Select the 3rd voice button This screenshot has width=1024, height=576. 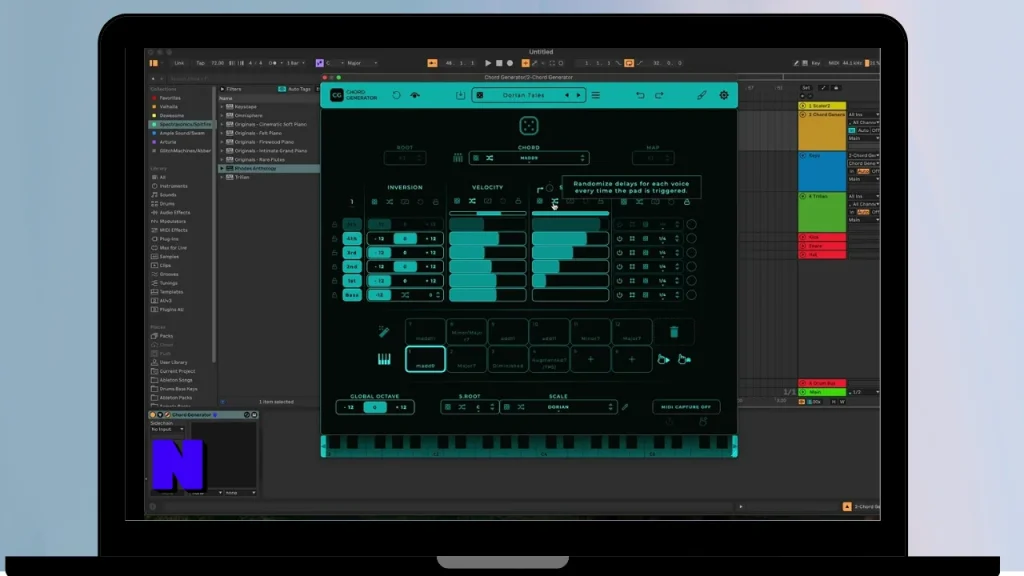(x=352, y=253)
